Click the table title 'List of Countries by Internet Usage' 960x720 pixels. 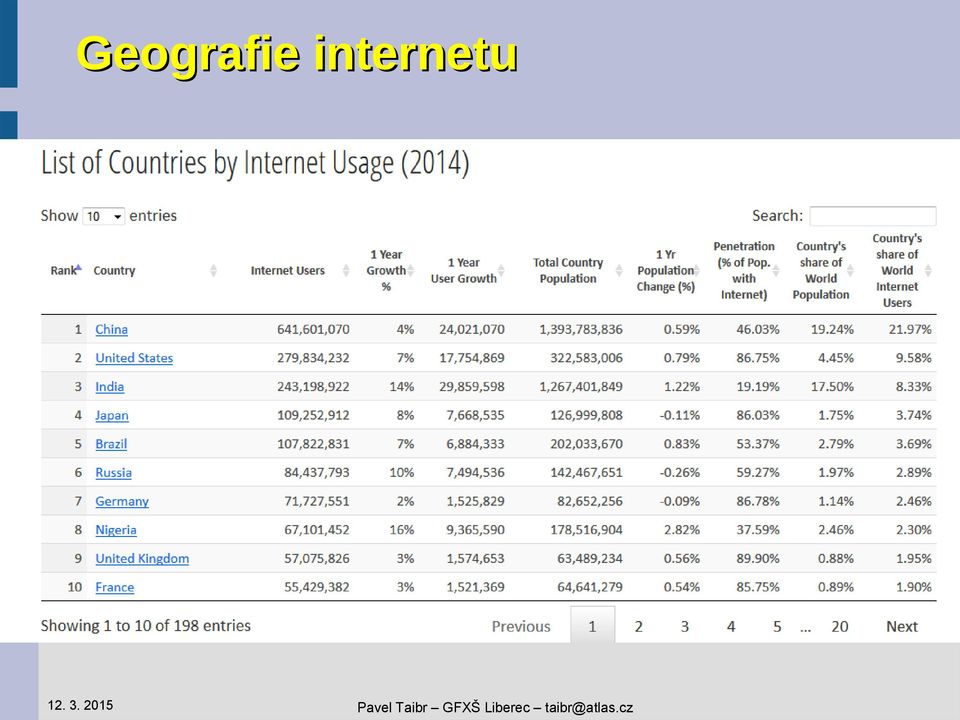click(x=255, y=163)
